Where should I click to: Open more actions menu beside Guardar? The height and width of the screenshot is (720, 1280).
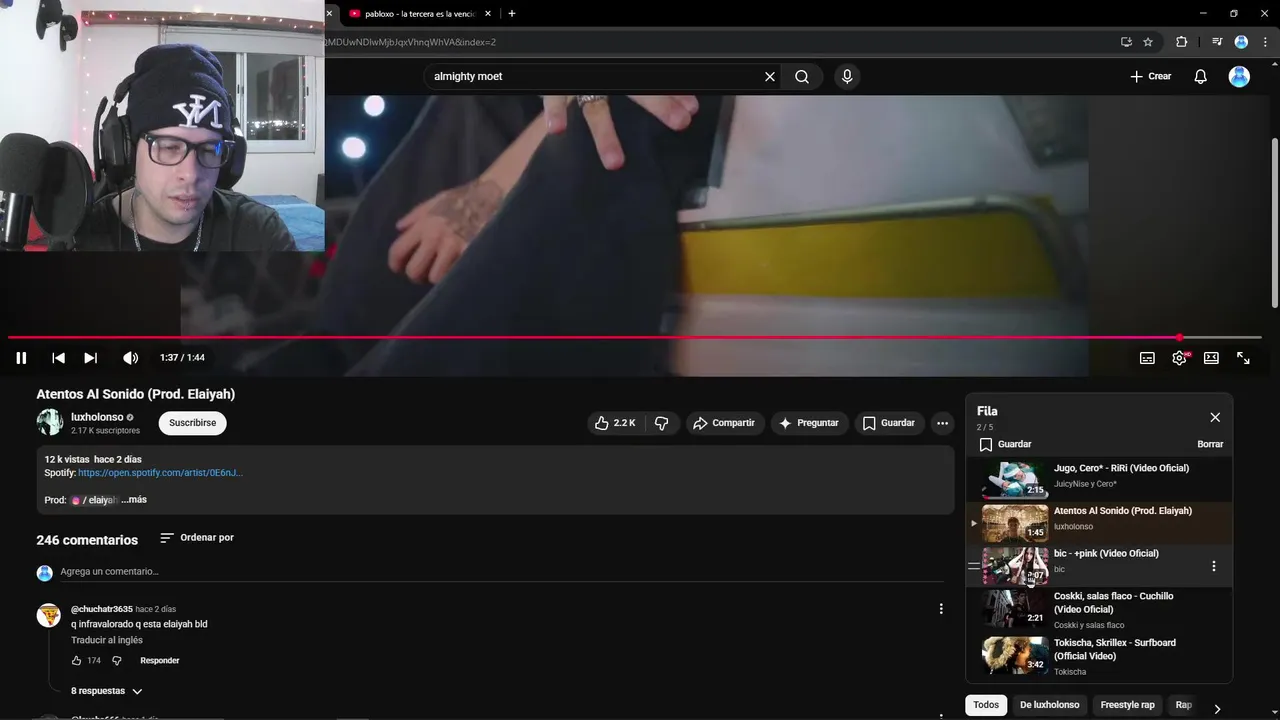point(942,423)
